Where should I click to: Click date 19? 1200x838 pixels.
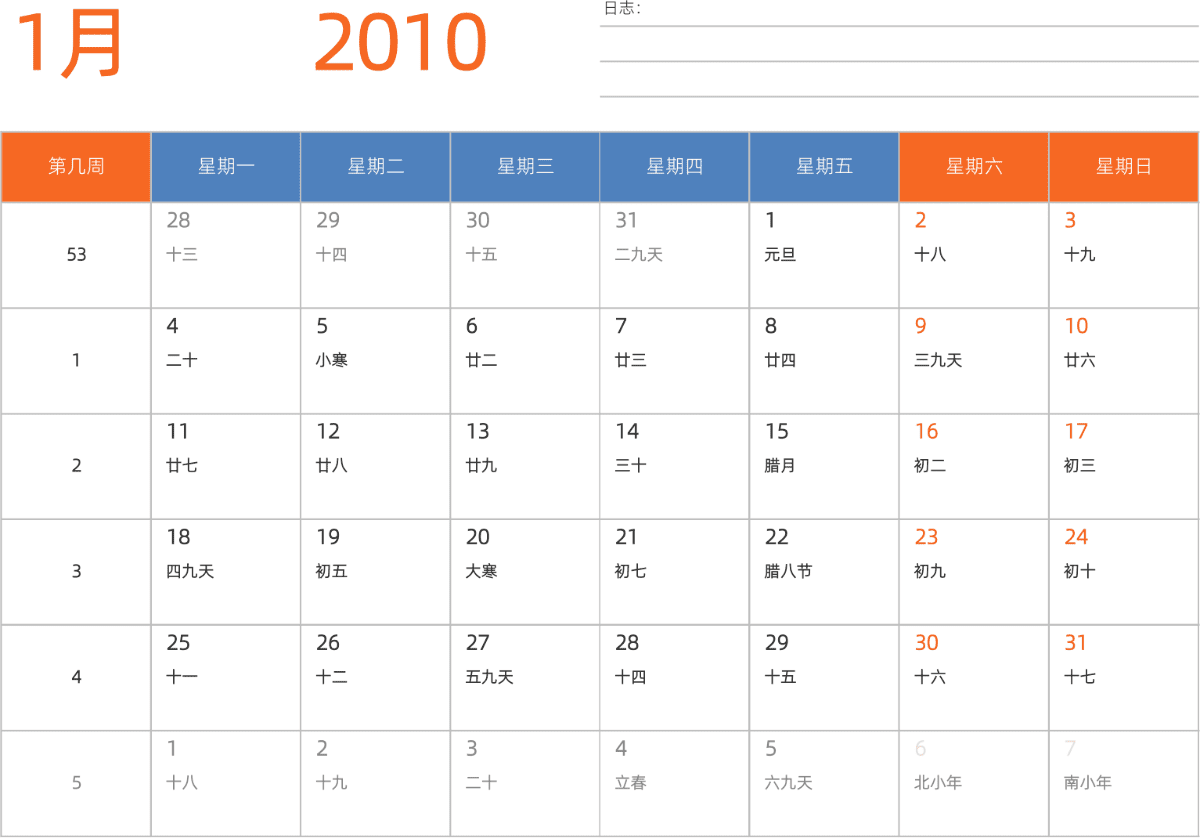click(328, 538)
